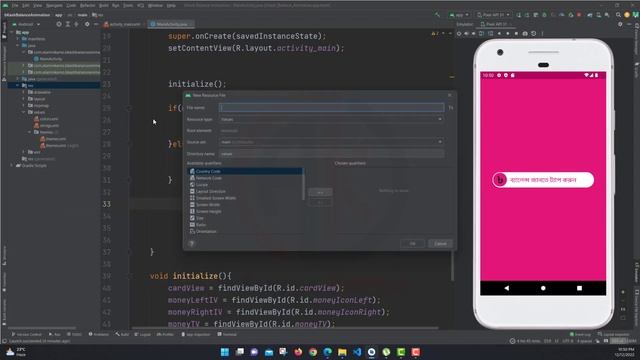The image size is (640, 360).
Task: Select Layout Direction qualifier in list
Action: point(245,191)
